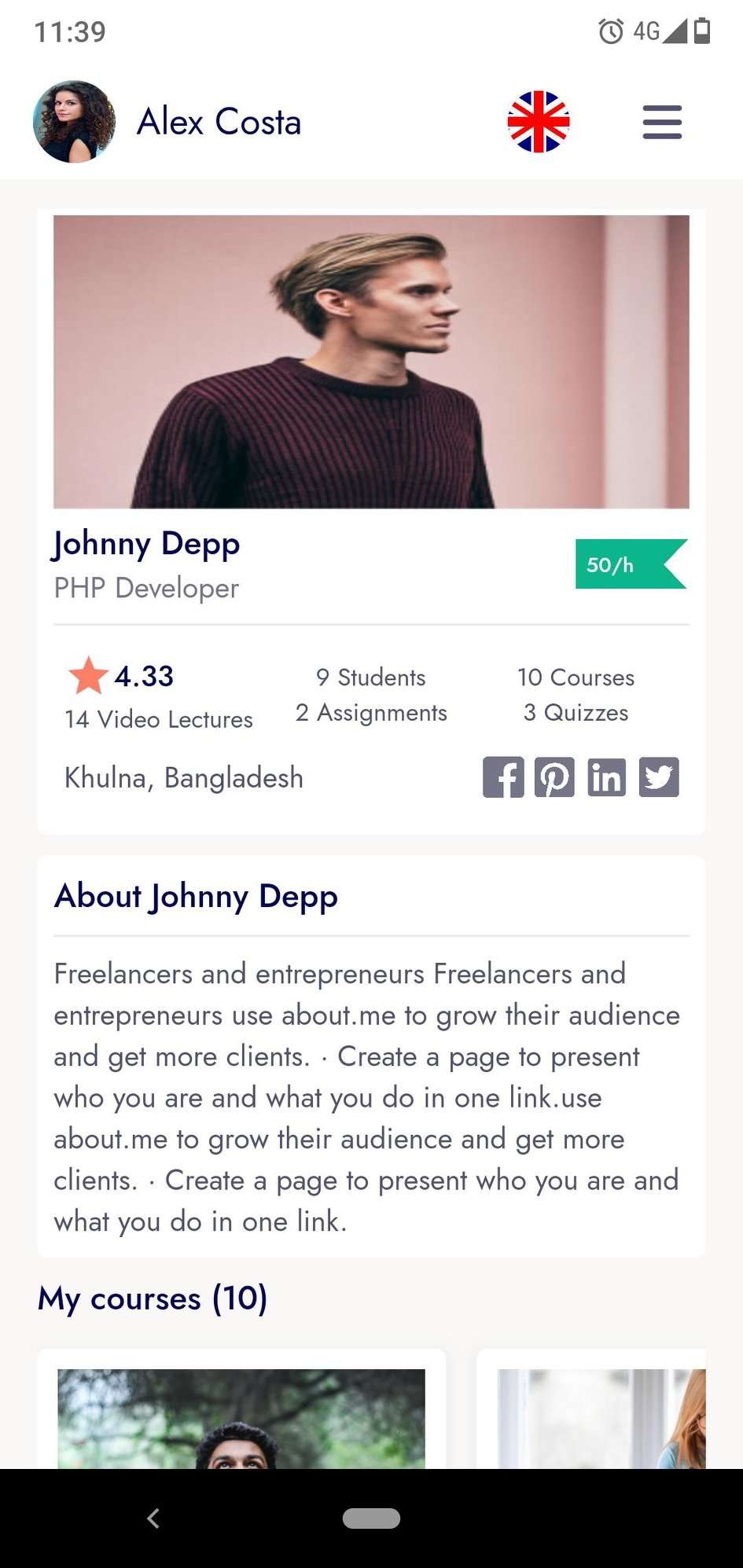
Task: Open LinkedIn social link
Action: pyautogui.click(x=606, y=778)
